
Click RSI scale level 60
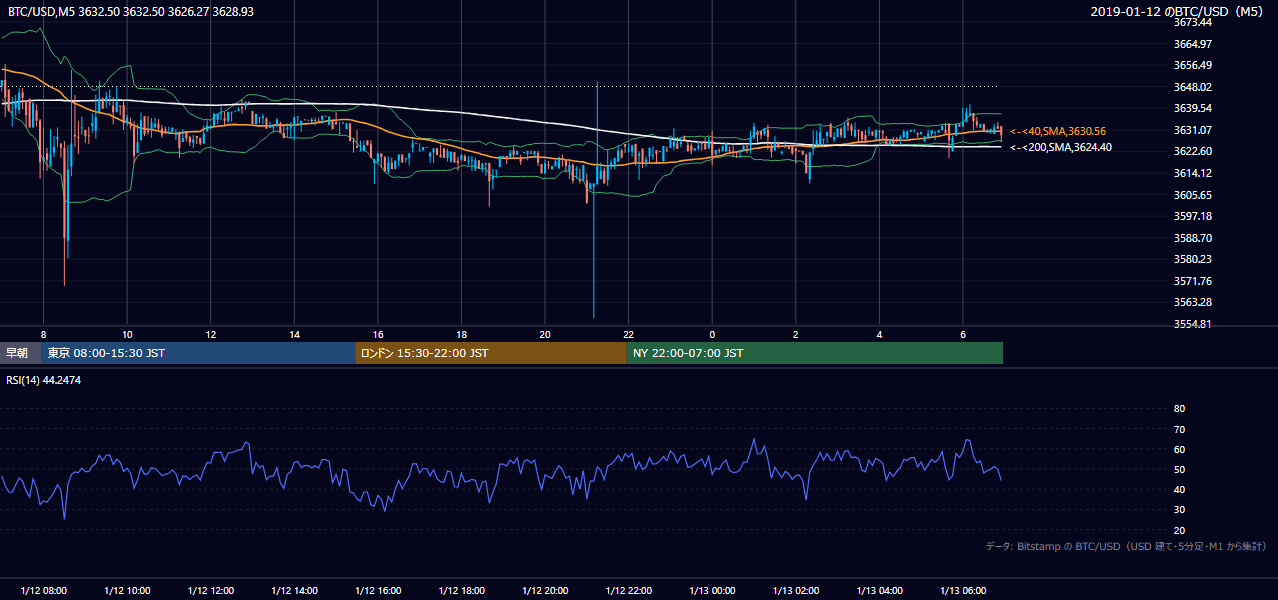click(x=1179, y=449)
